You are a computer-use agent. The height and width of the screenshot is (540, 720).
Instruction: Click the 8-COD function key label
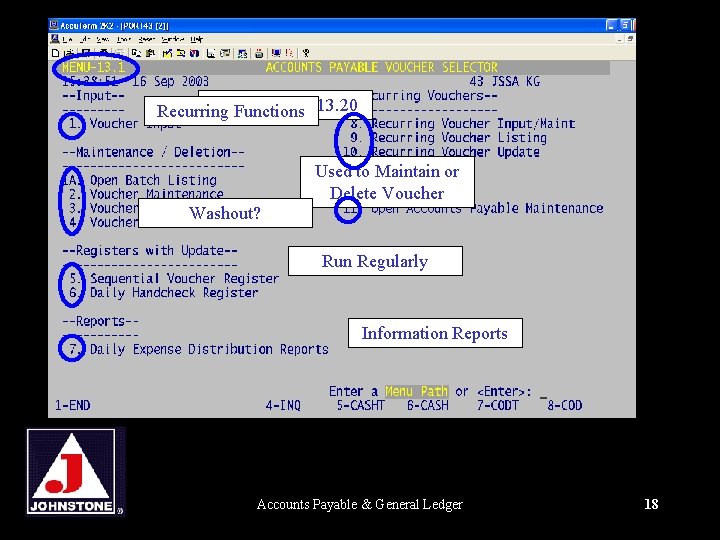tap(564, 405)
